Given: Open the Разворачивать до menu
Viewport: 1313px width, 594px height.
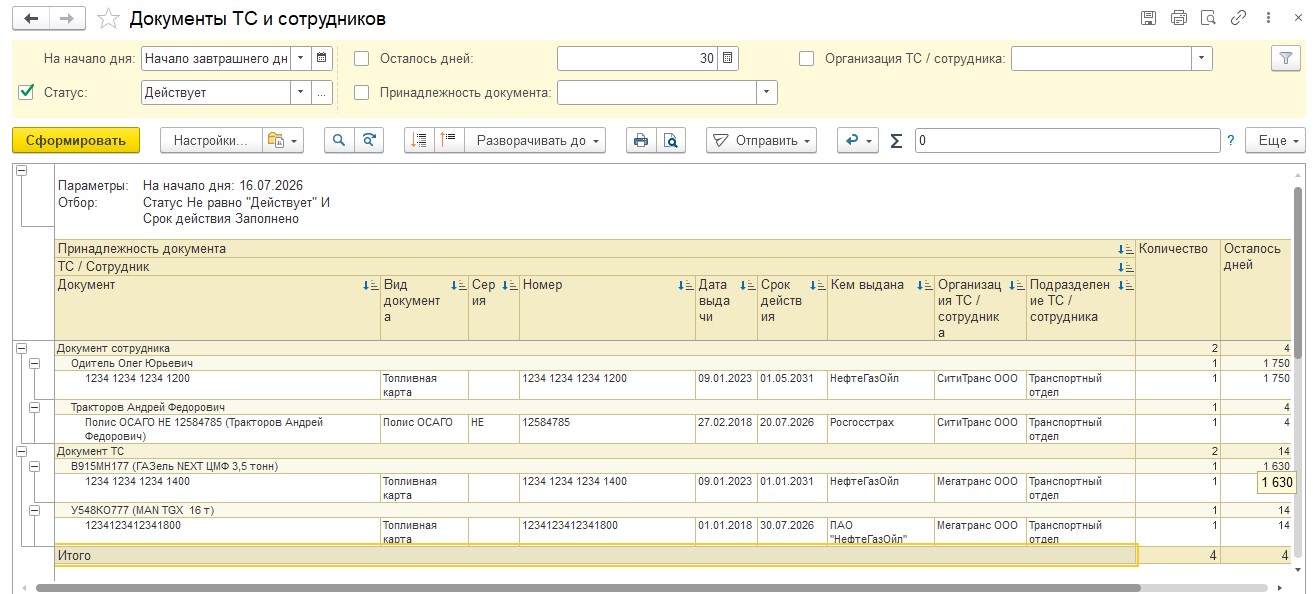Looking at the screenshot, I should tap(536, 141).
